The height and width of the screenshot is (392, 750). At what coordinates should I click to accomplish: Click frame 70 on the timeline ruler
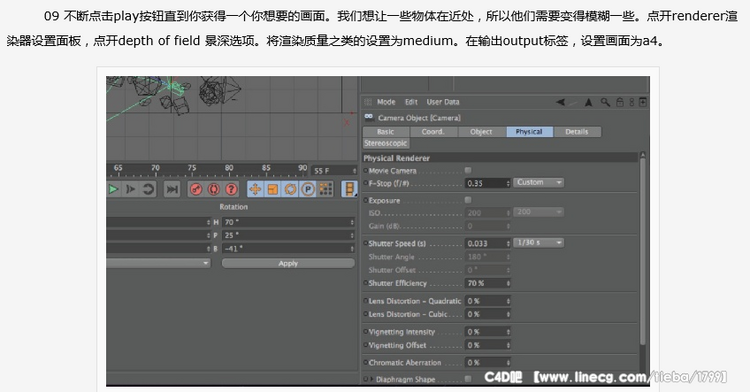155,168
